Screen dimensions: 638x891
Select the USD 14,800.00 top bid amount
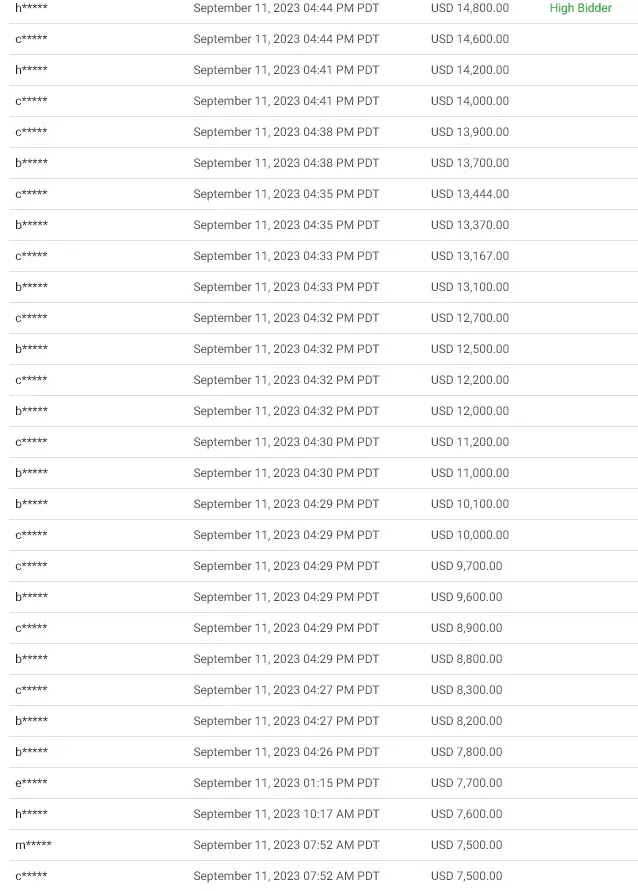point(470,8)
